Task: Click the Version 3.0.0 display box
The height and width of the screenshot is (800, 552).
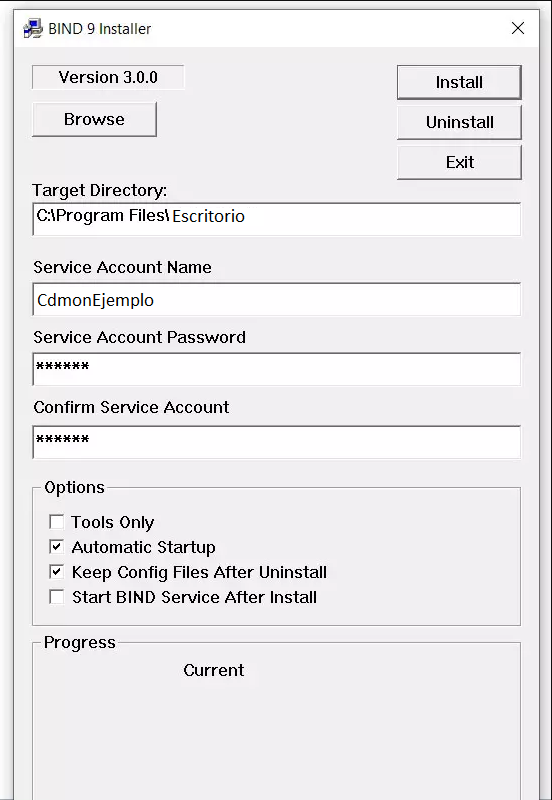Action: pyautogui.click(x=108, y=77)
